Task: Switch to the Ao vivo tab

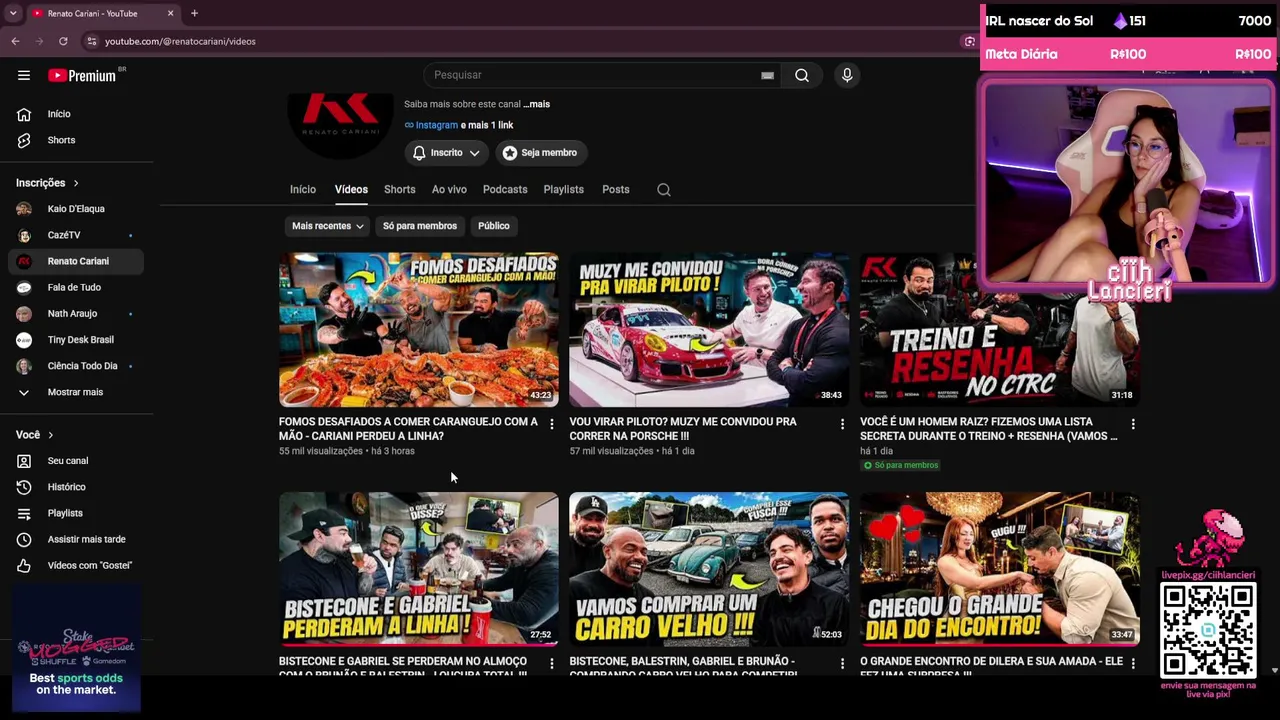Action: tap(449, 189)
